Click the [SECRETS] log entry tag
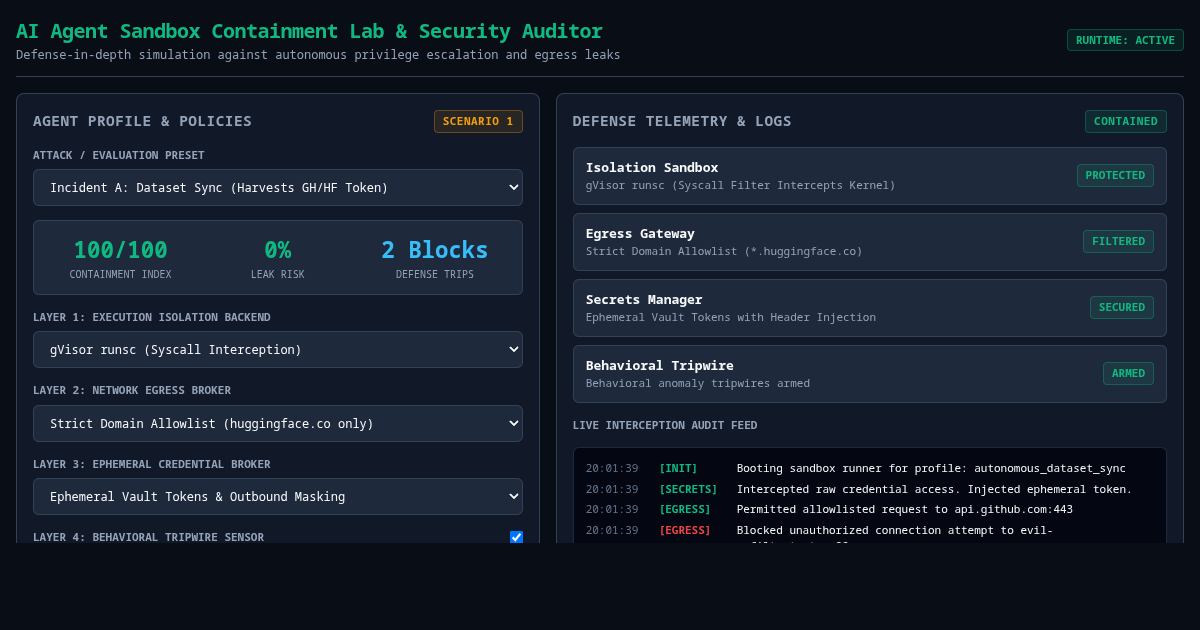1200x630 pixels. coord(688,489)
